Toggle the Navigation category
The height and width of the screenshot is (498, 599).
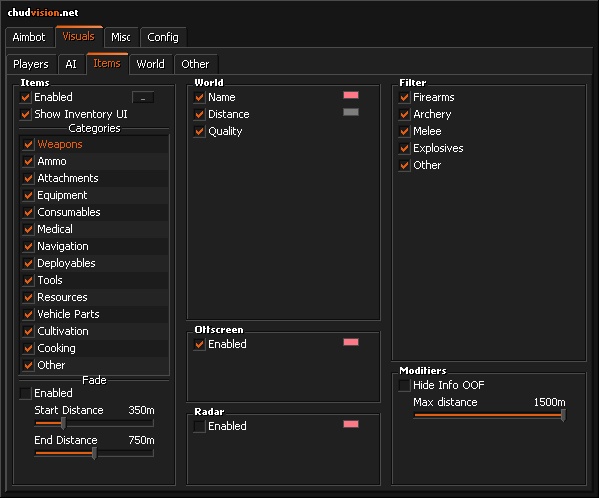28,246
